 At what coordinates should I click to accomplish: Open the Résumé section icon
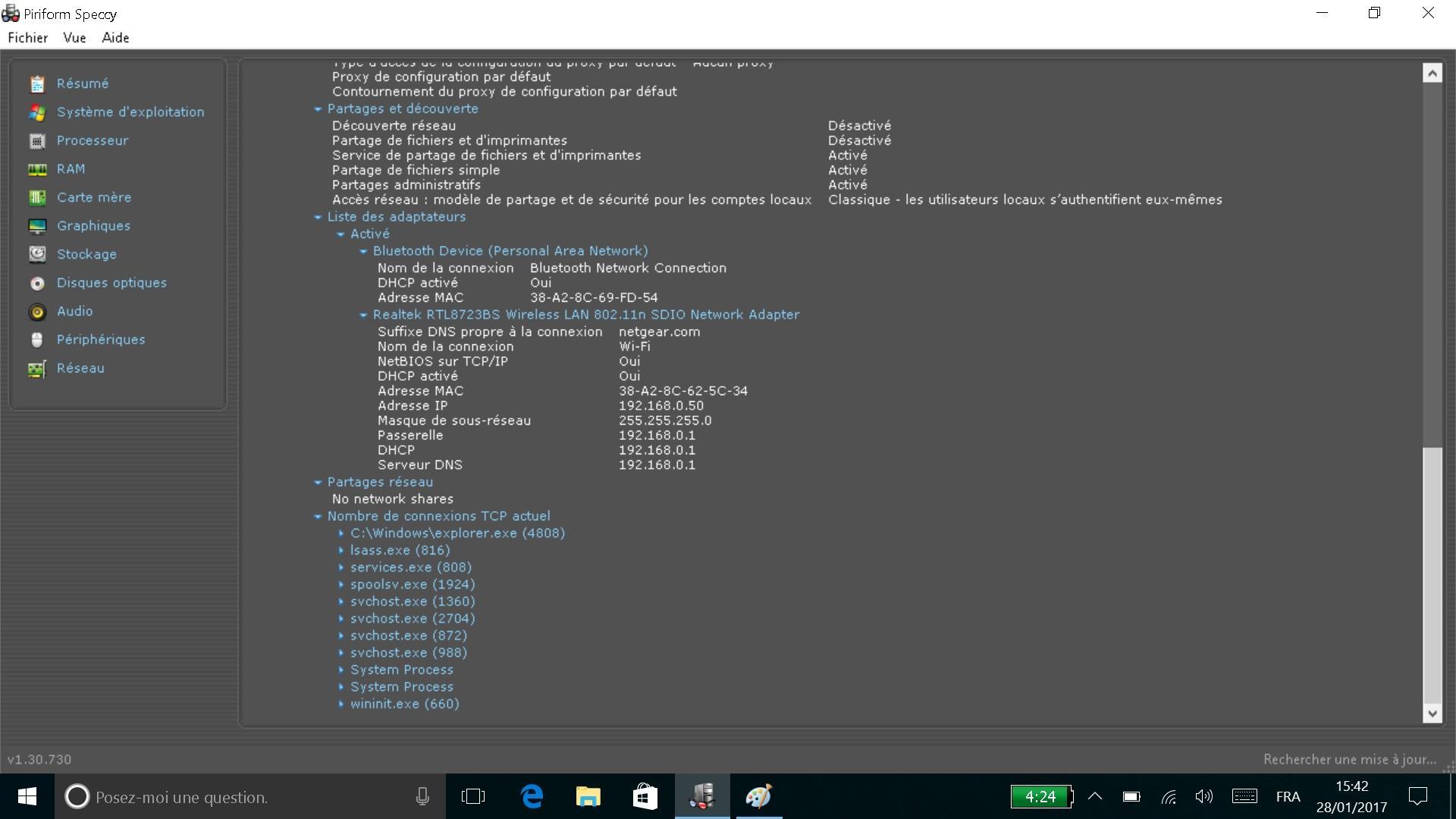click(37, 83)
